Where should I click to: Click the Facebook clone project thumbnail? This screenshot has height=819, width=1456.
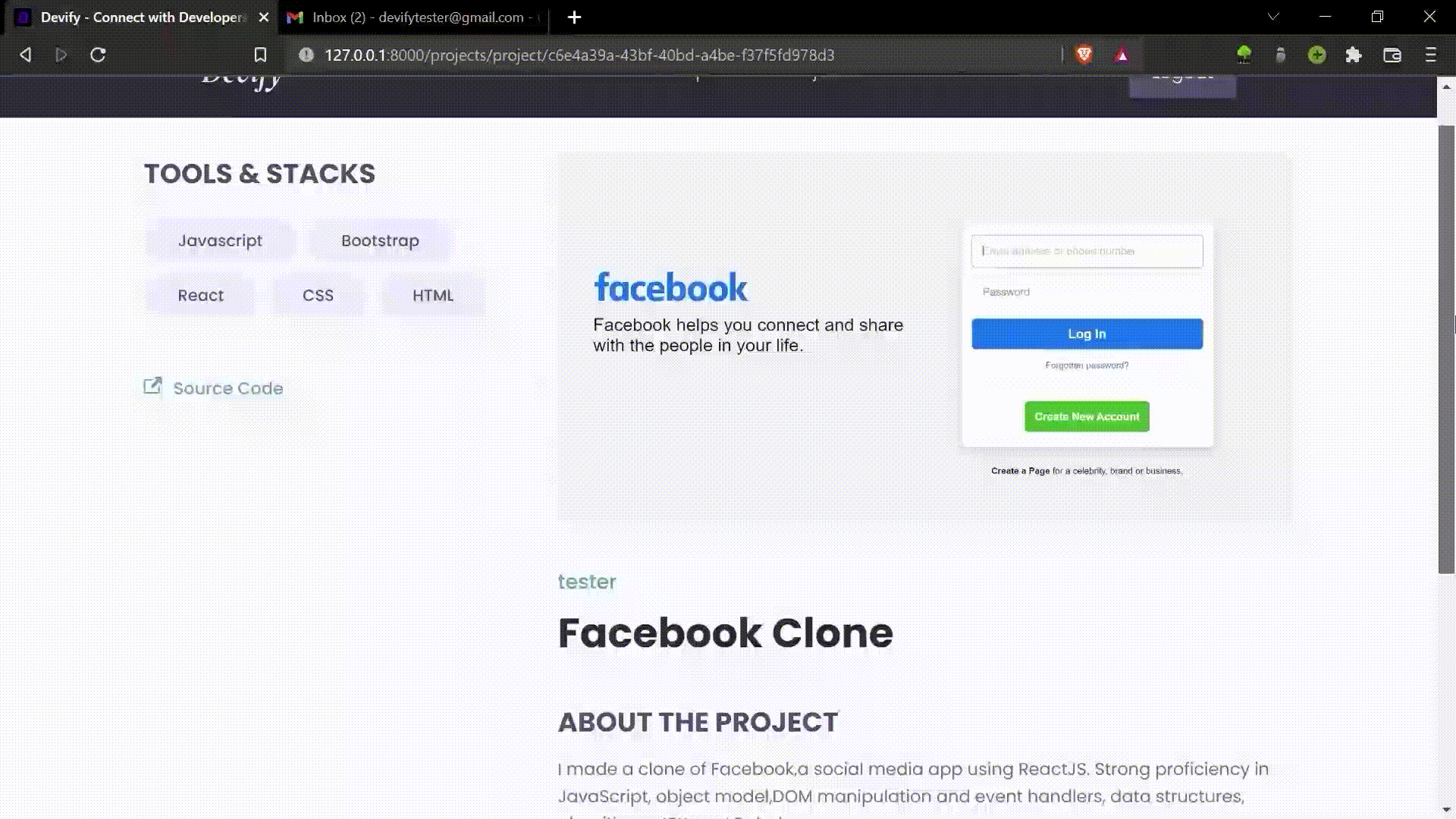click(x=924, y=339)
